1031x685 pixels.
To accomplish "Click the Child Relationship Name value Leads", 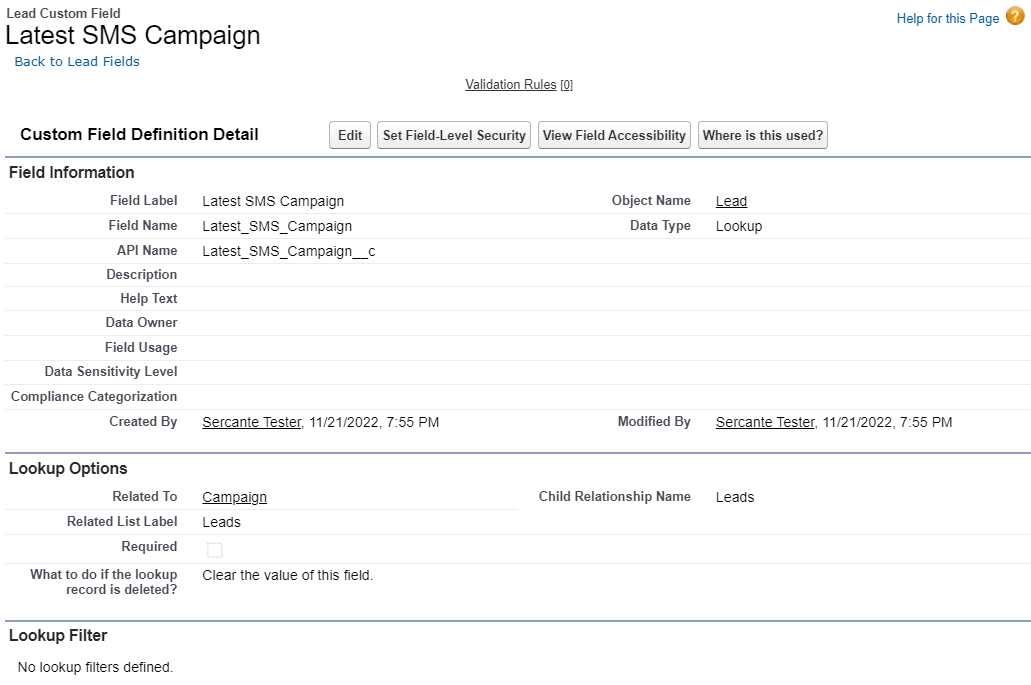I will point(735,497).
